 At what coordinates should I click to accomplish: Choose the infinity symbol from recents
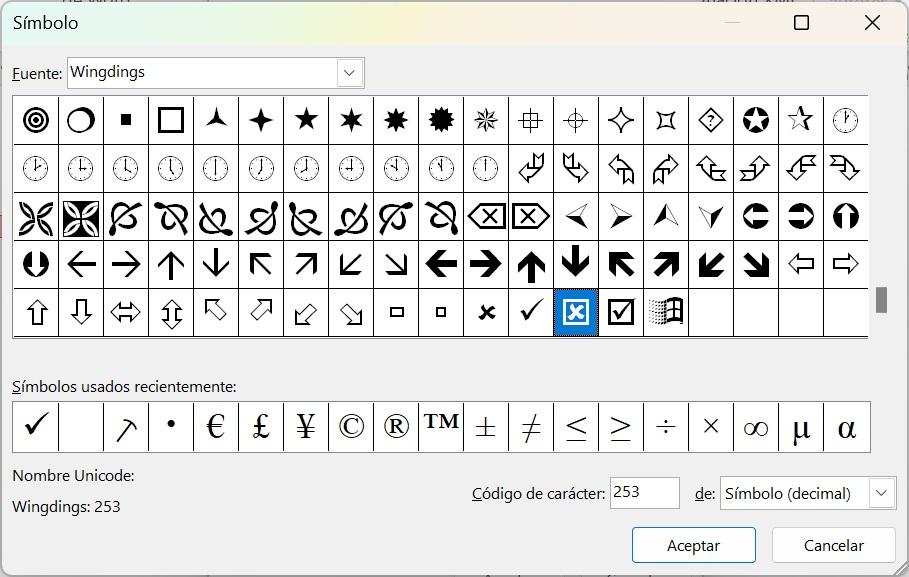coord(756,427)
